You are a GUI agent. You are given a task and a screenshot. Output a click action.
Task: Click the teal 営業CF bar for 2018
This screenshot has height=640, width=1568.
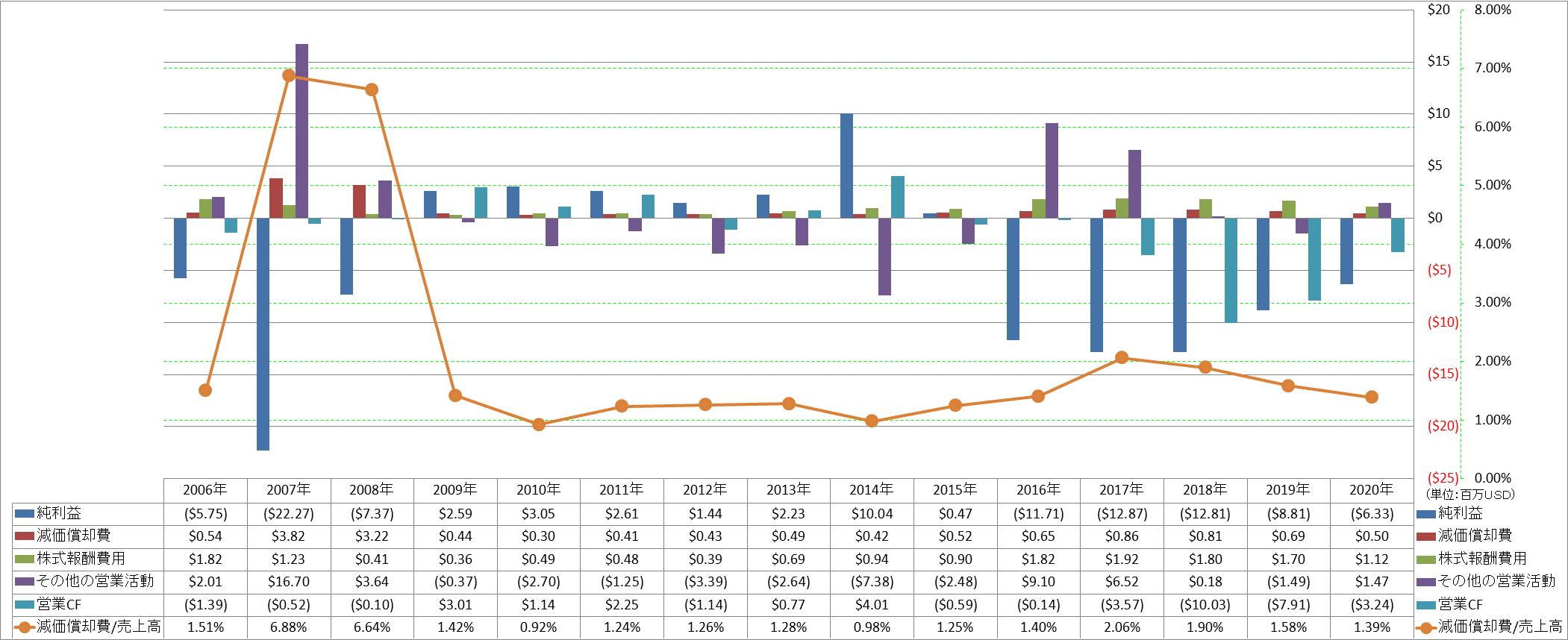coord(1231,270)
